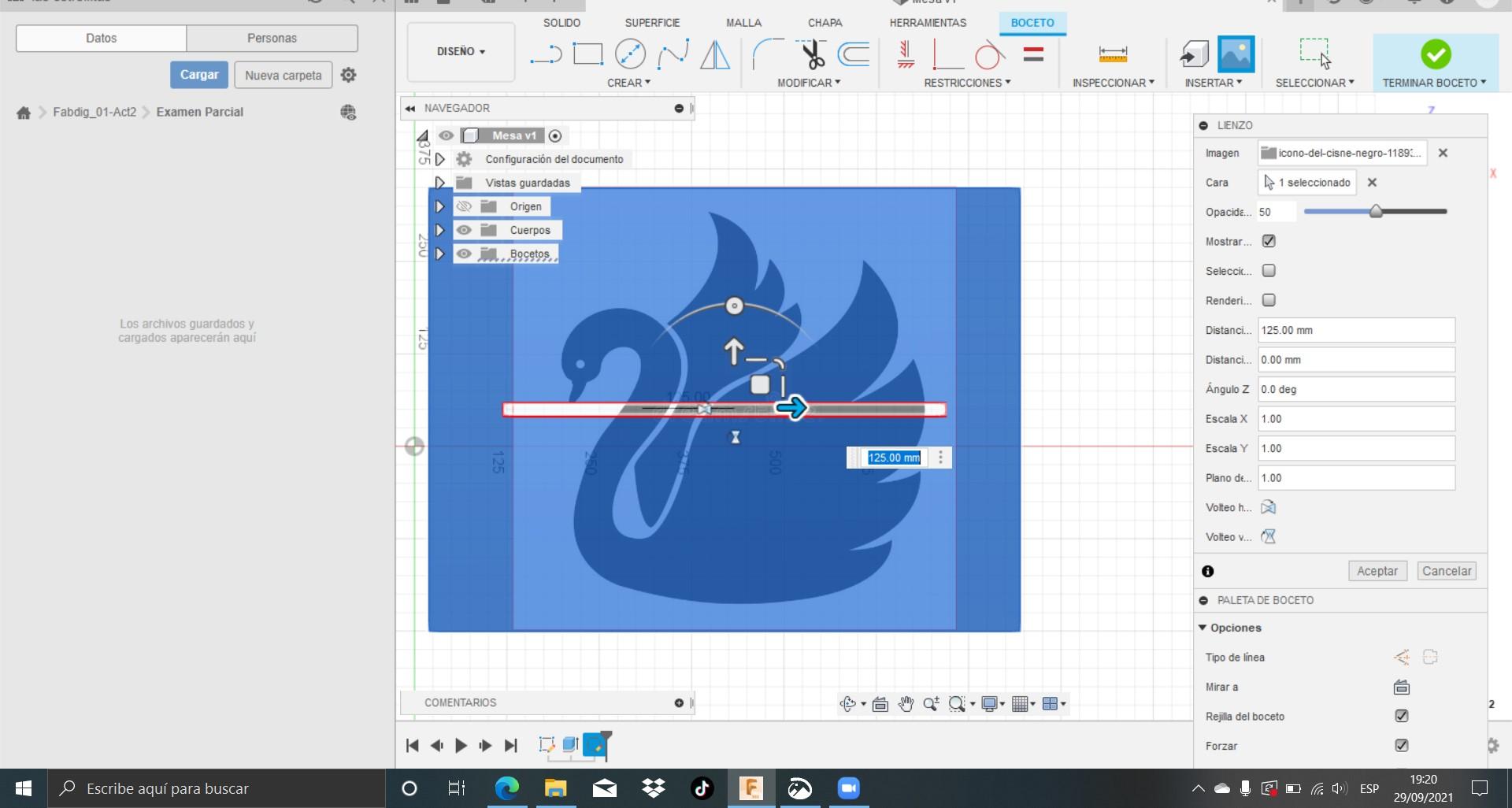
Task: Select the Trim scissors tool
Action: click(811, 54)
